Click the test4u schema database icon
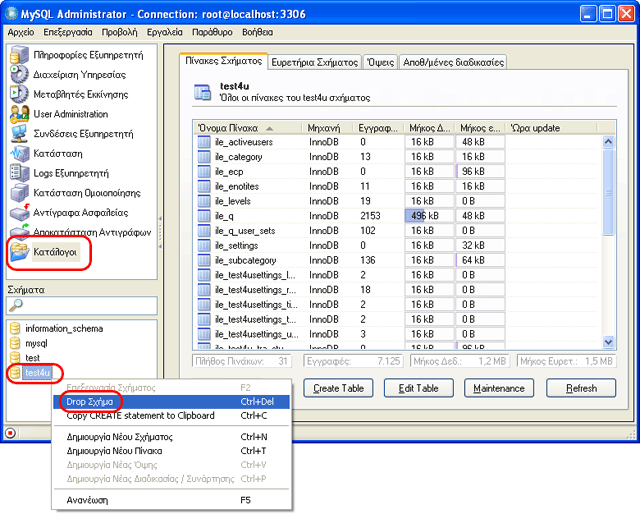The width and height of the screenshot is (640, 514). pyautogui.click(x=15, y=372)
